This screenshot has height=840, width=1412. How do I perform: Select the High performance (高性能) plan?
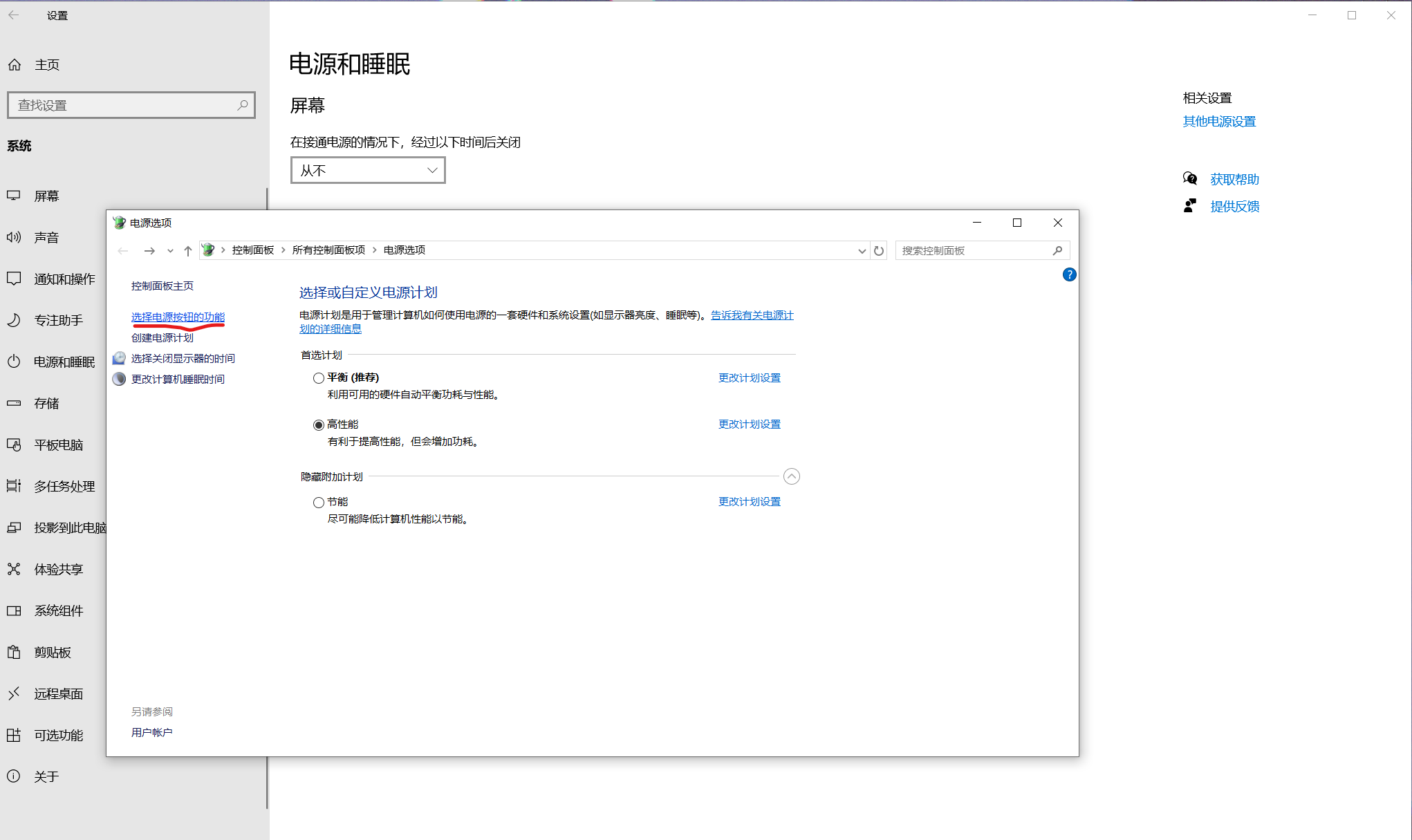click(319, 425)
